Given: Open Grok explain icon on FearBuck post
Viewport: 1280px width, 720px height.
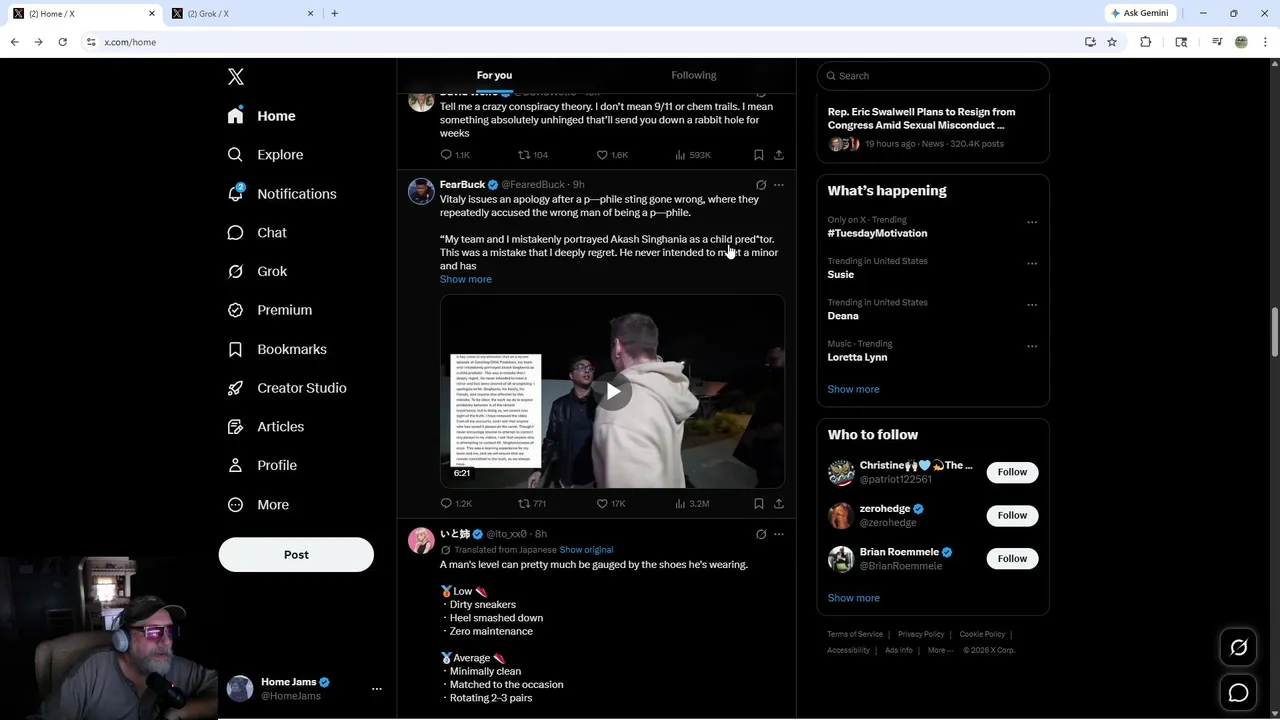Looking at the screenshot, I should click(x=761, y=185).
